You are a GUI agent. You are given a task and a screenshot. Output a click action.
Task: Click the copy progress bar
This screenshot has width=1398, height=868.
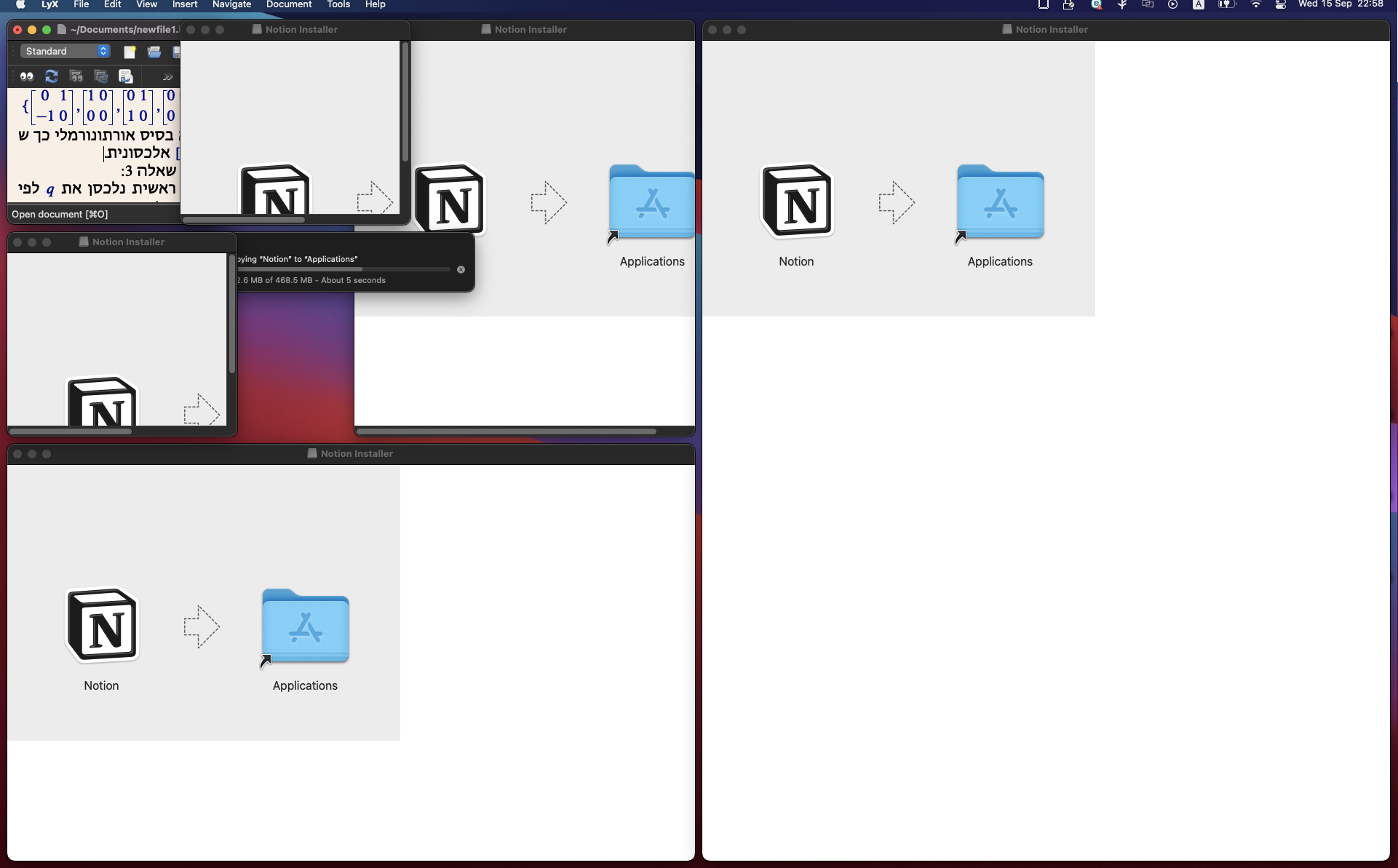click(x=342, y=269)
